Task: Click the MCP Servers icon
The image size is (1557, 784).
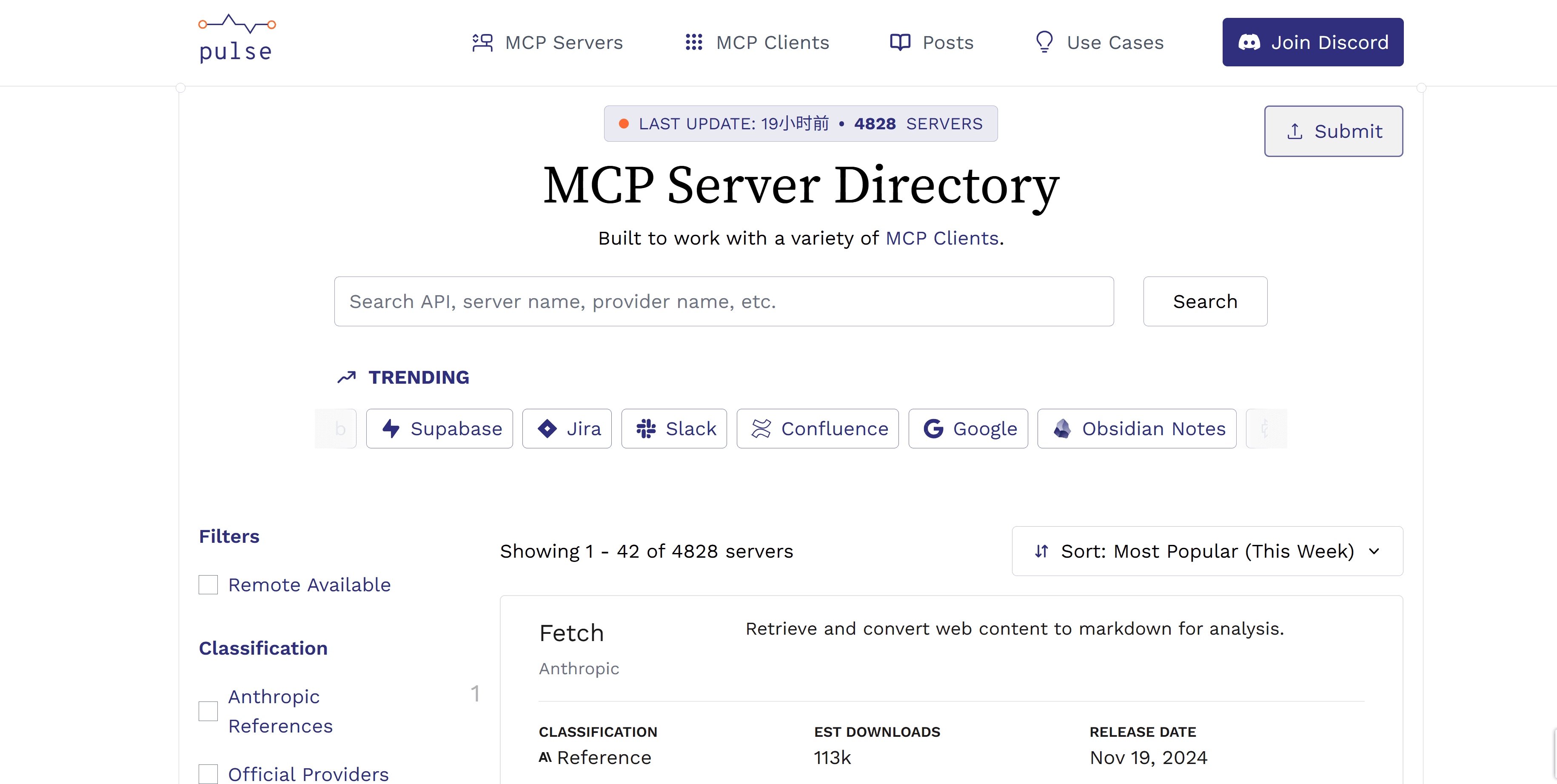Action: coord(482,42)
